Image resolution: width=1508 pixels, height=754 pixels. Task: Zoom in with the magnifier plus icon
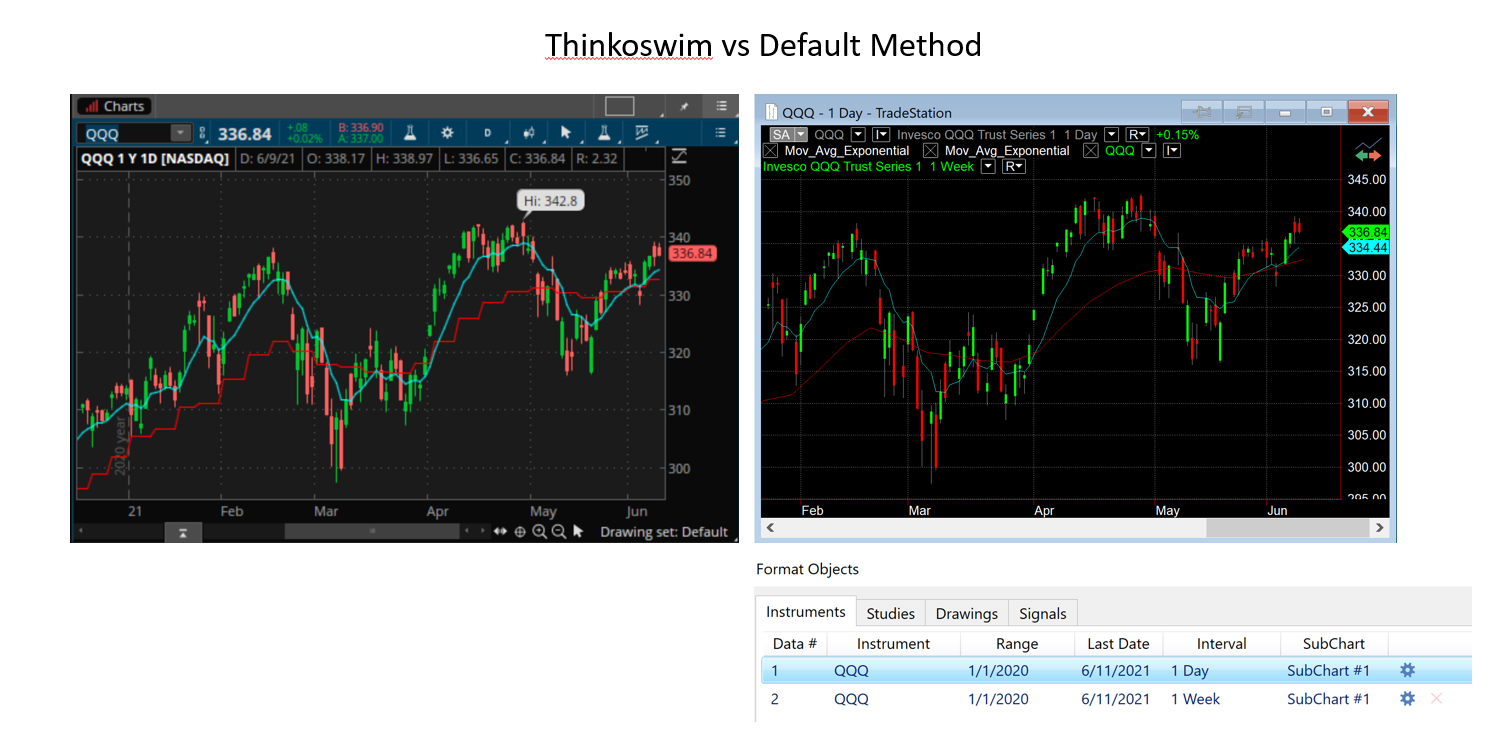[x=540, y=532]
